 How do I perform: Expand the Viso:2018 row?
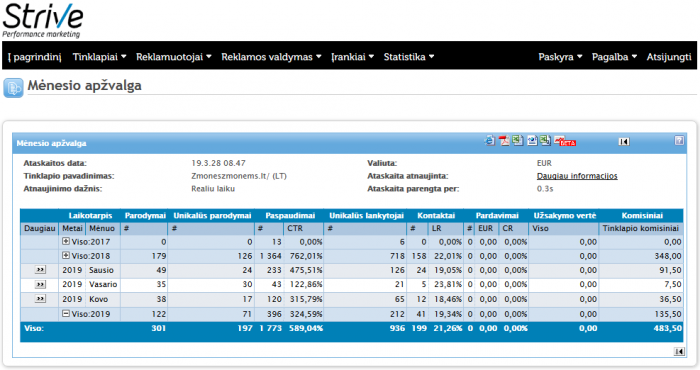coord(66,256)
